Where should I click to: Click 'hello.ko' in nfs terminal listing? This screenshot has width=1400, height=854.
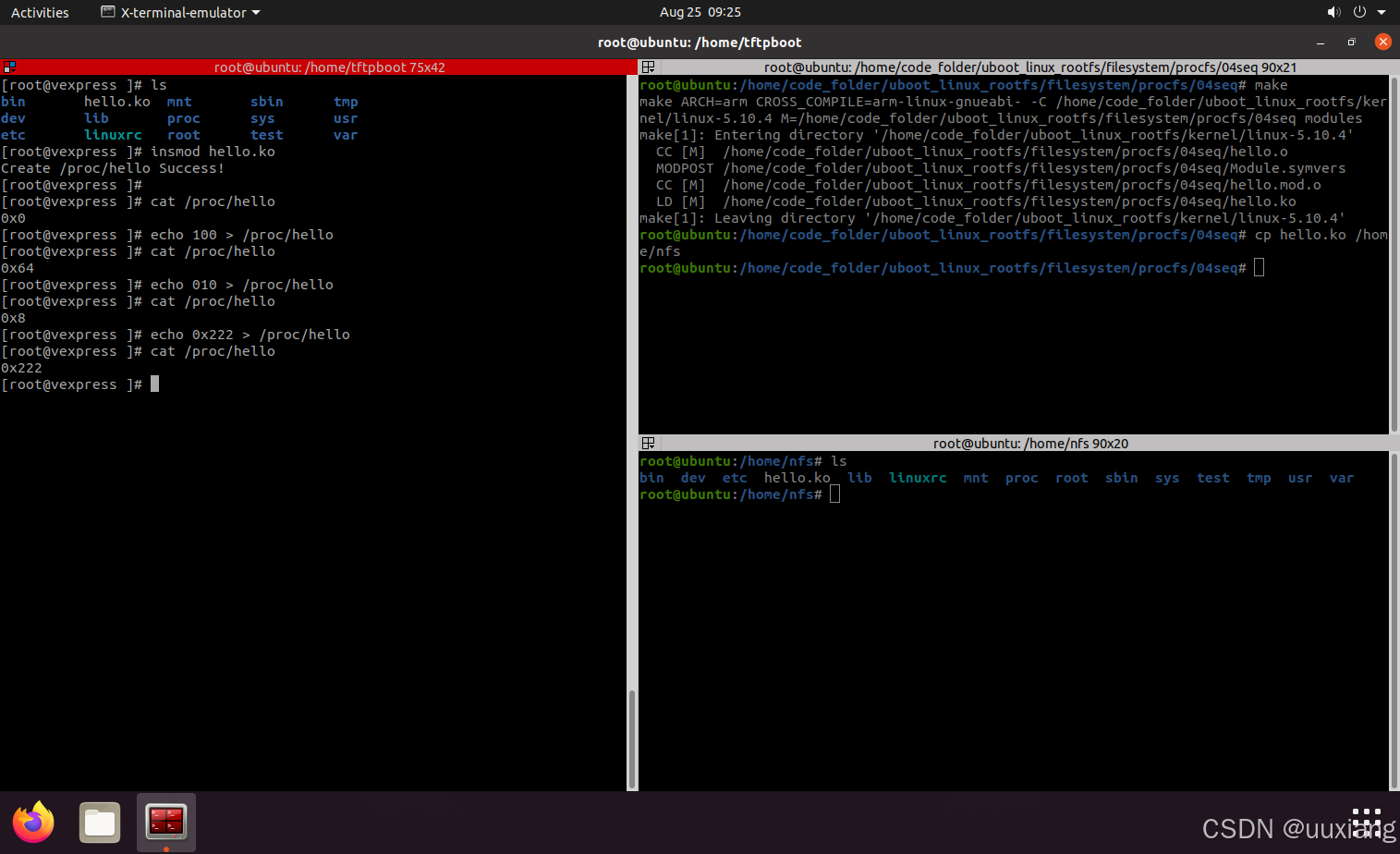click(797, 478)
